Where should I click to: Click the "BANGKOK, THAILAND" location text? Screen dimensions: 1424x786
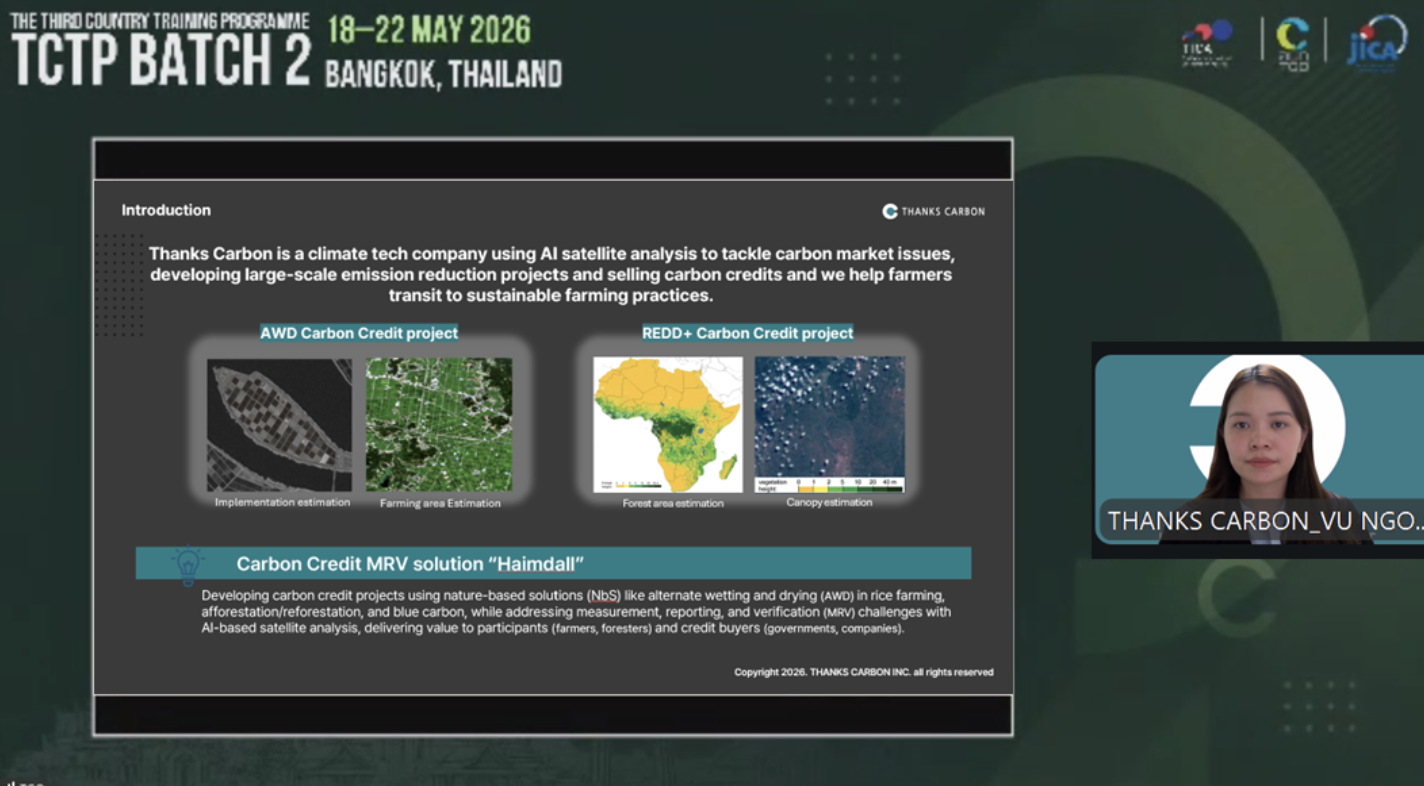(443, 74)
